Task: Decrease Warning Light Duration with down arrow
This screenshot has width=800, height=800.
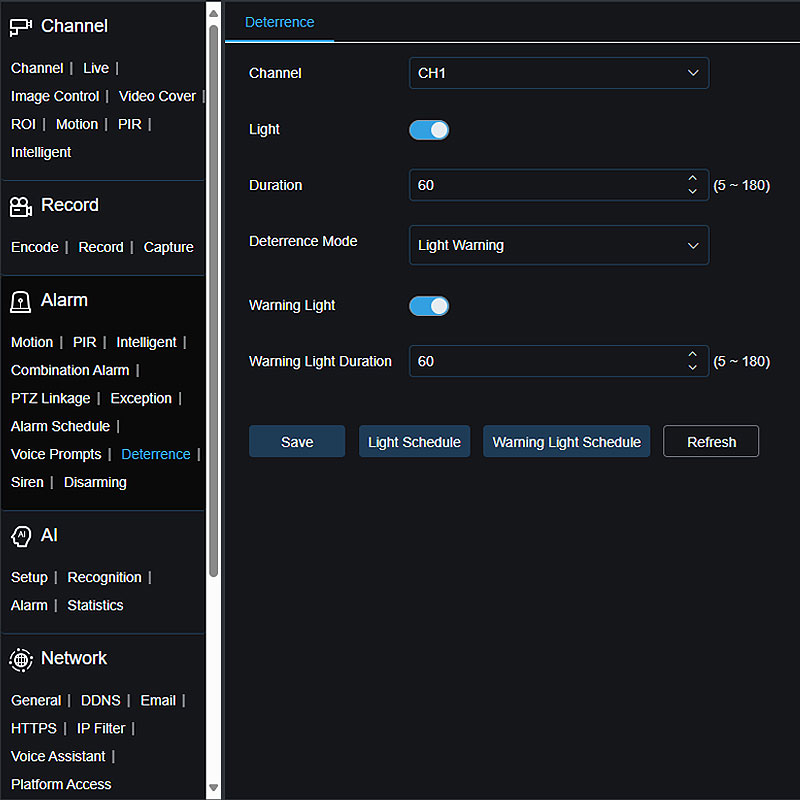Action: point(692,368)
